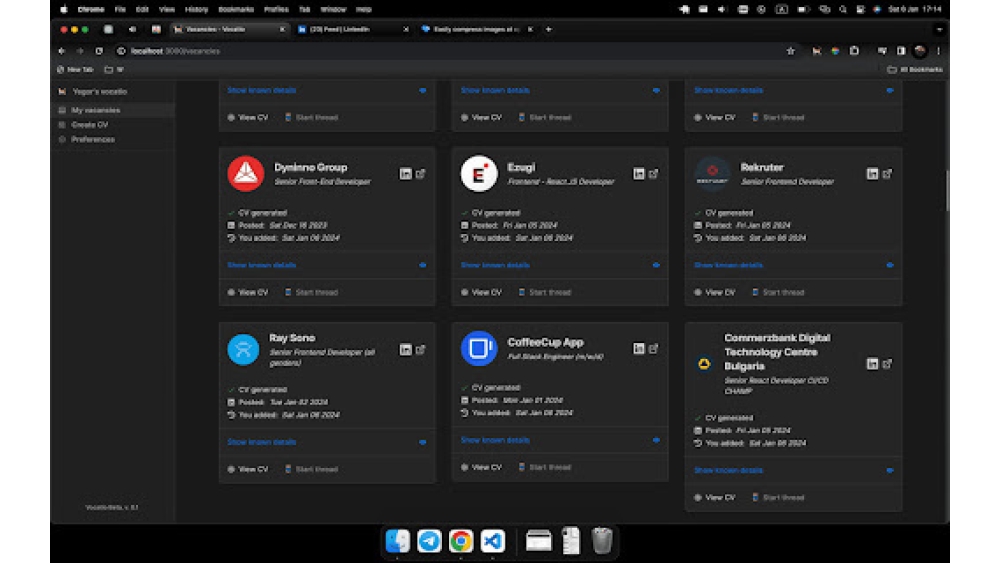Open external link icon on Dyninno Group card
This screenshot has width=1000, height=563.
(x=421, y=173)
